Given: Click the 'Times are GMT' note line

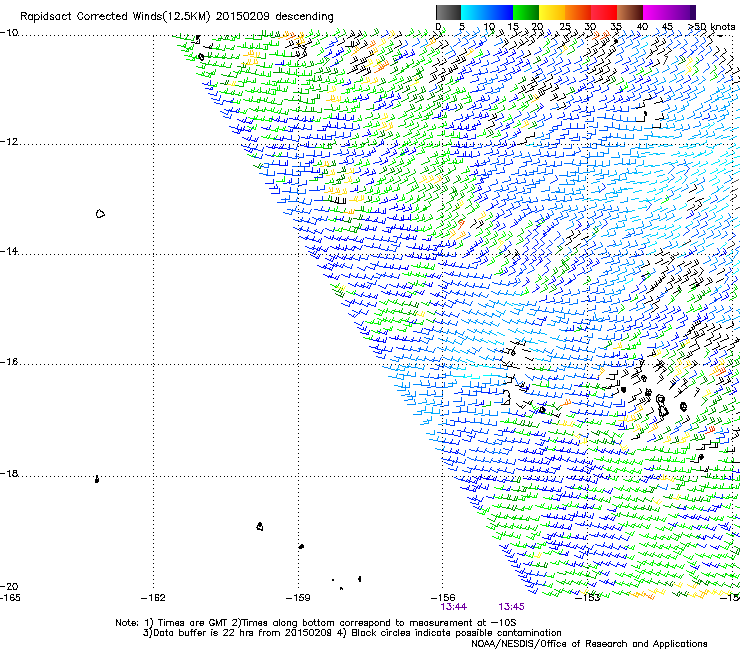Looking at the screenshot, I should [316, 623].
